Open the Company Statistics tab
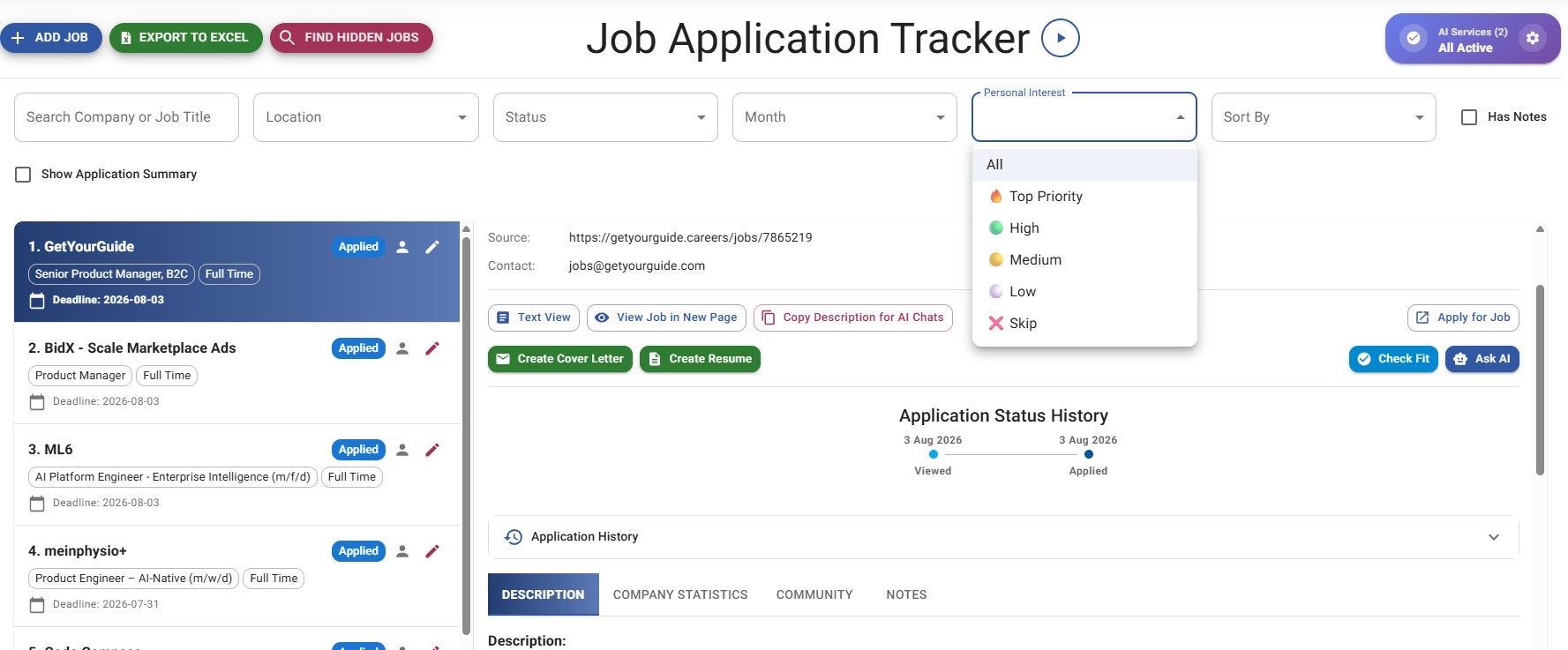The image size is (1568, 650). [680, 594]
